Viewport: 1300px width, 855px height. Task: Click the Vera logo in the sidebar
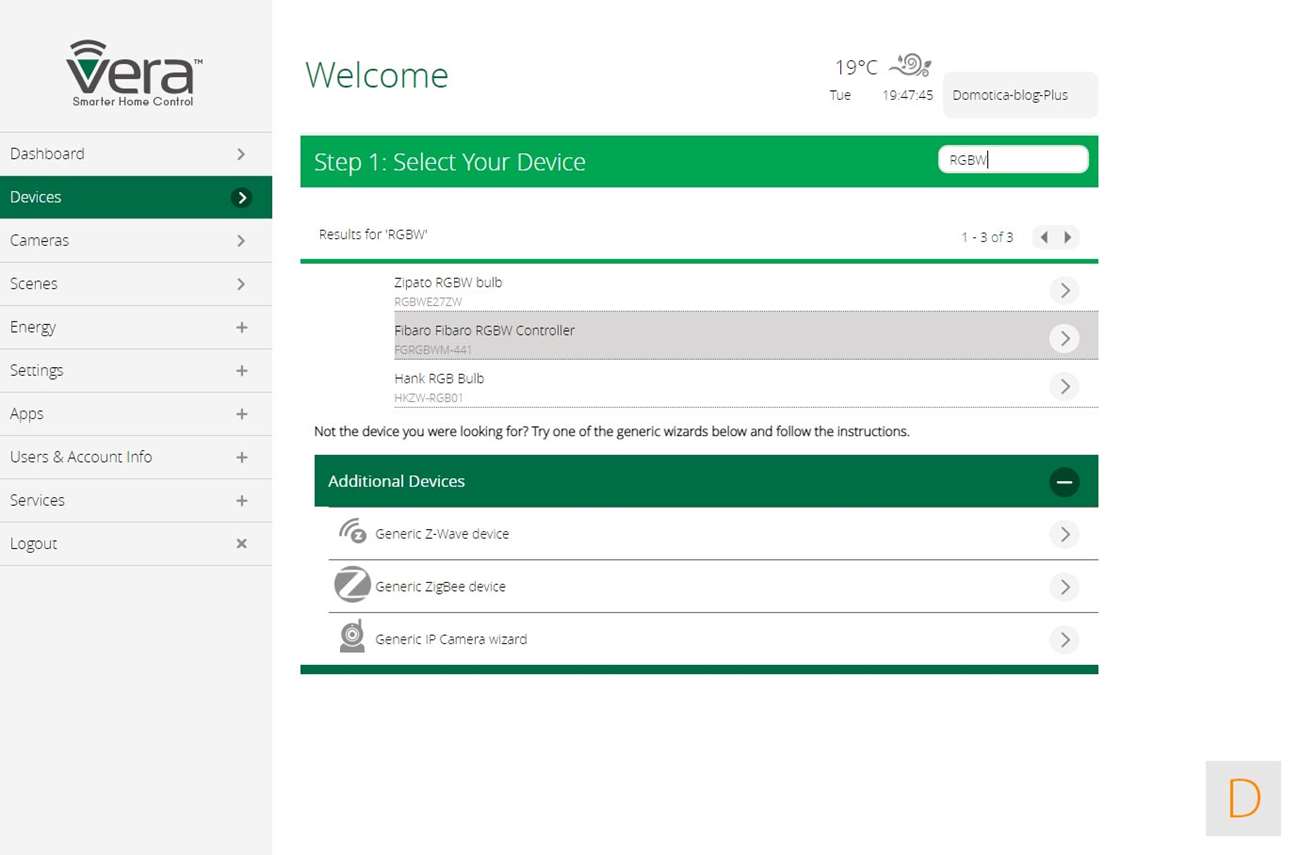pos(134,73)
